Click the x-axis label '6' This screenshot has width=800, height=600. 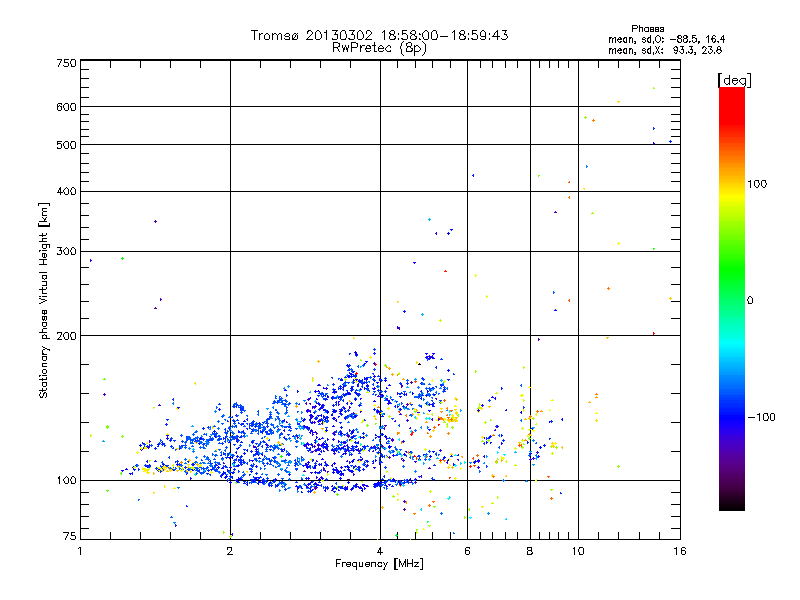click(467, 551)
